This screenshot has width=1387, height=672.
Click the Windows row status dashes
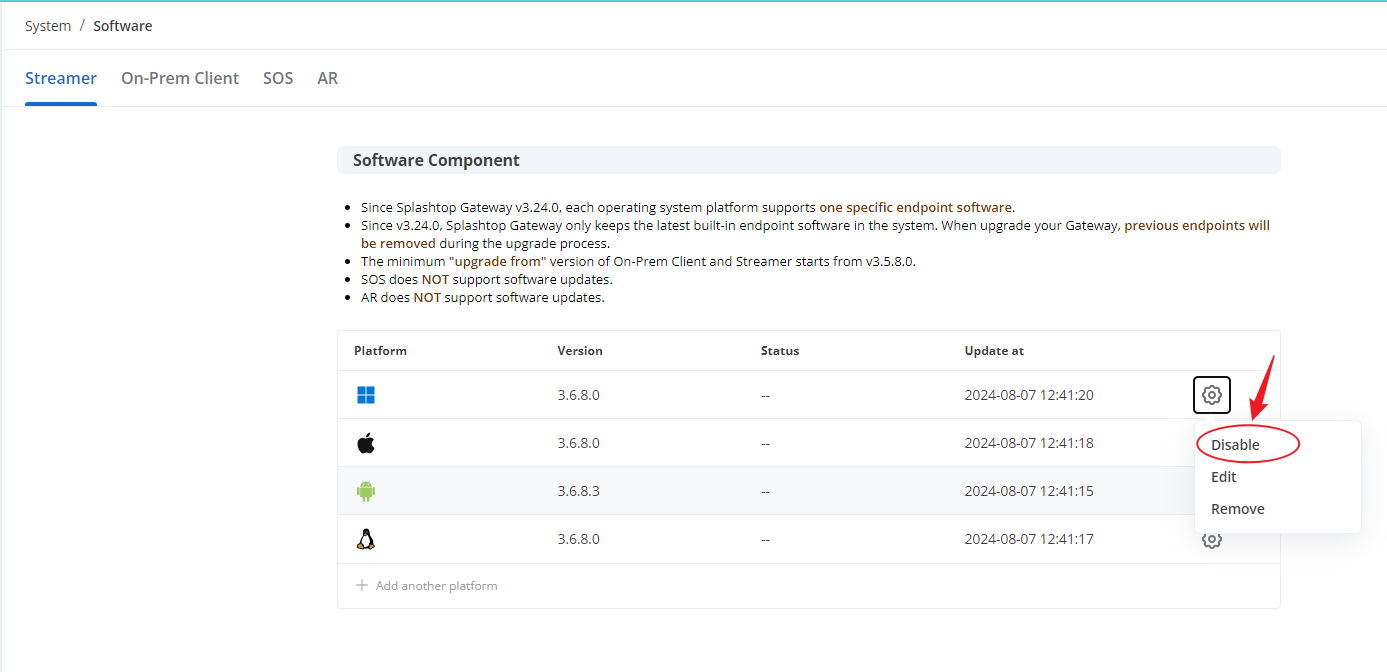pyautogui.click(x=765, y=395)
